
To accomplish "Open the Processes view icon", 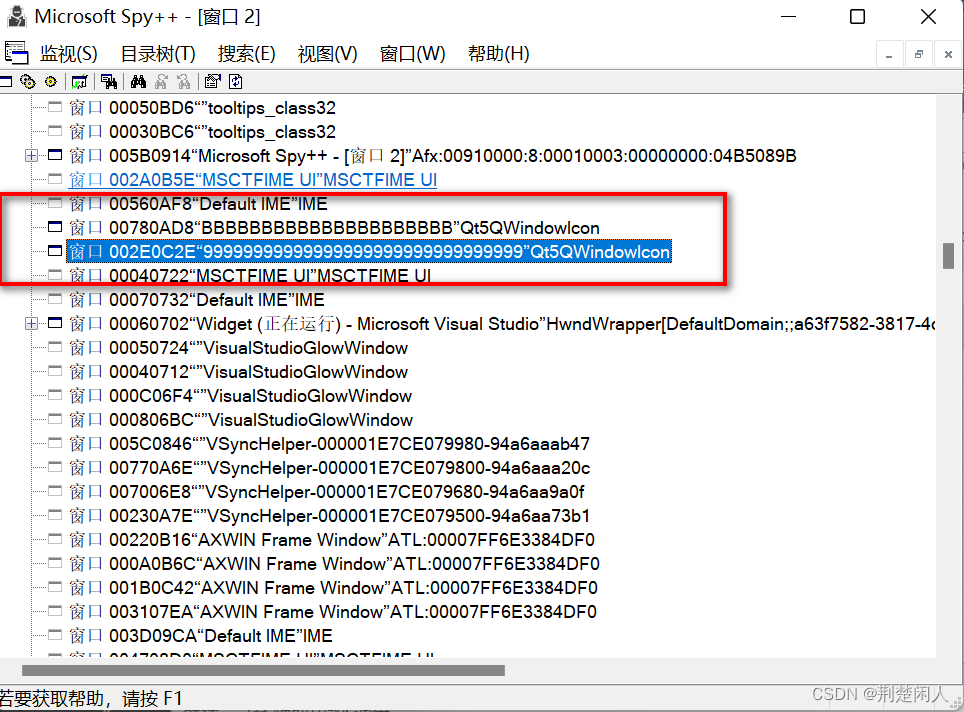I will (x=27, y=81).
